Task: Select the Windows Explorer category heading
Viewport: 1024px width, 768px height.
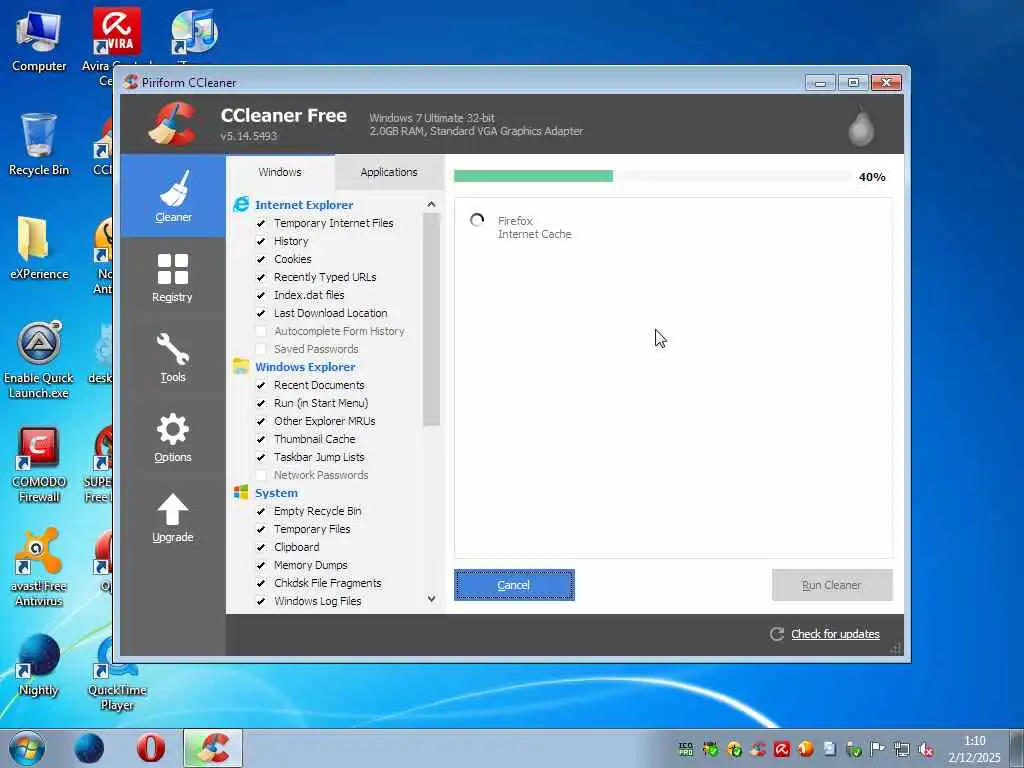Action: [x=305, y=366]
